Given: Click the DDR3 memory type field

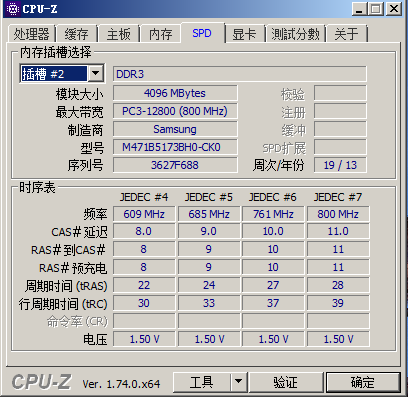Looking at the screenshot, I should [239, 74].
